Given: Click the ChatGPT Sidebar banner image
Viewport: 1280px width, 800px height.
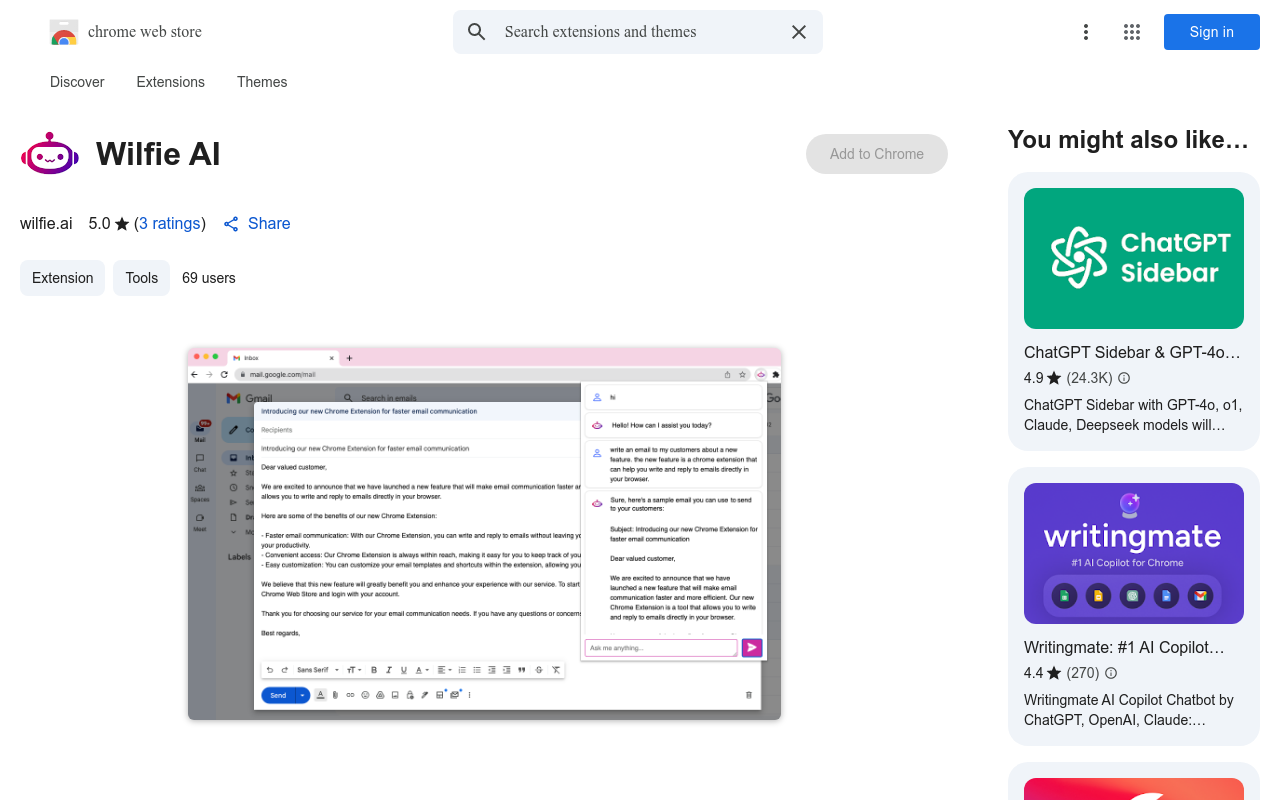Looking at the screenshot, I should (1134, 258).
